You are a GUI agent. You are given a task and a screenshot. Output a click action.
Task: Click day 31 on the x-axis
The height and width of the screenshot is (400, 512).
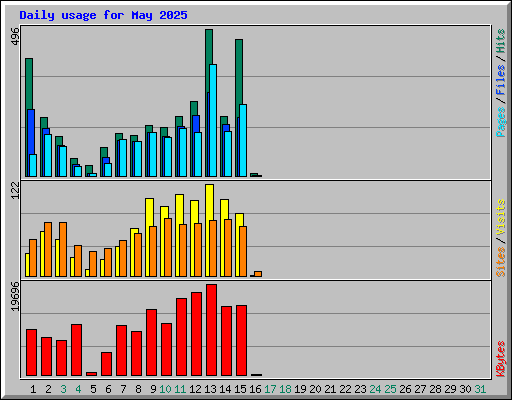(480, 389)
